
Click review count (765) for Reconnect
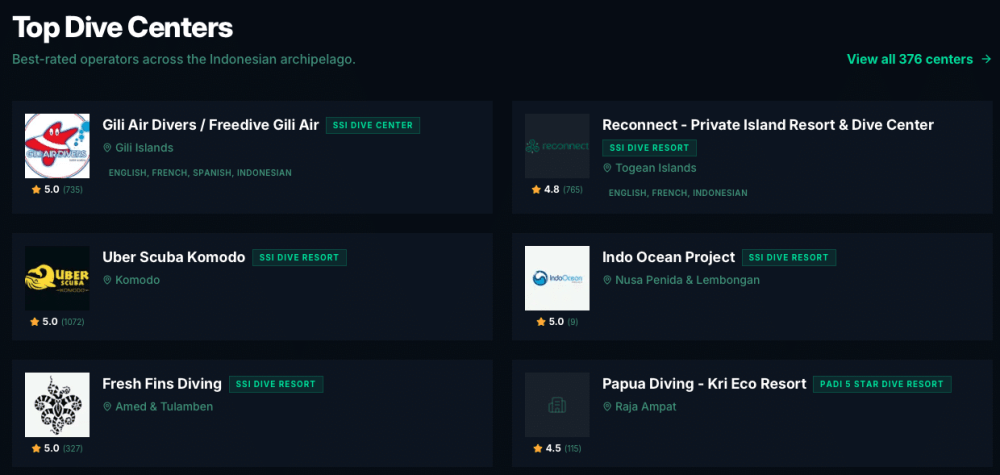[x=573, y=190]
